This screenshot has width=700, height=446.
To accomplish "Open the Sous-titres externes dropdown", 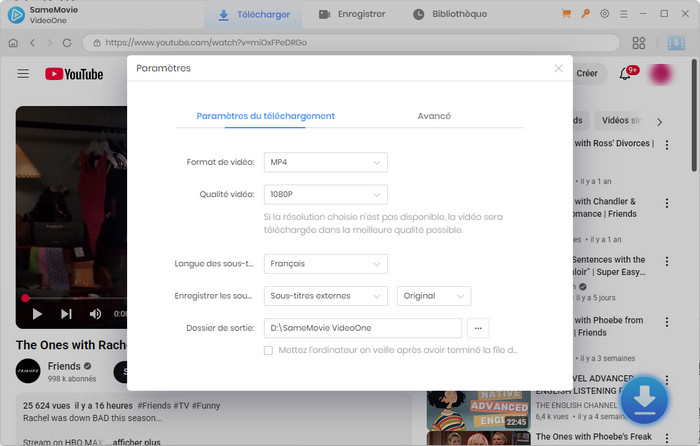I will [325, 296].
